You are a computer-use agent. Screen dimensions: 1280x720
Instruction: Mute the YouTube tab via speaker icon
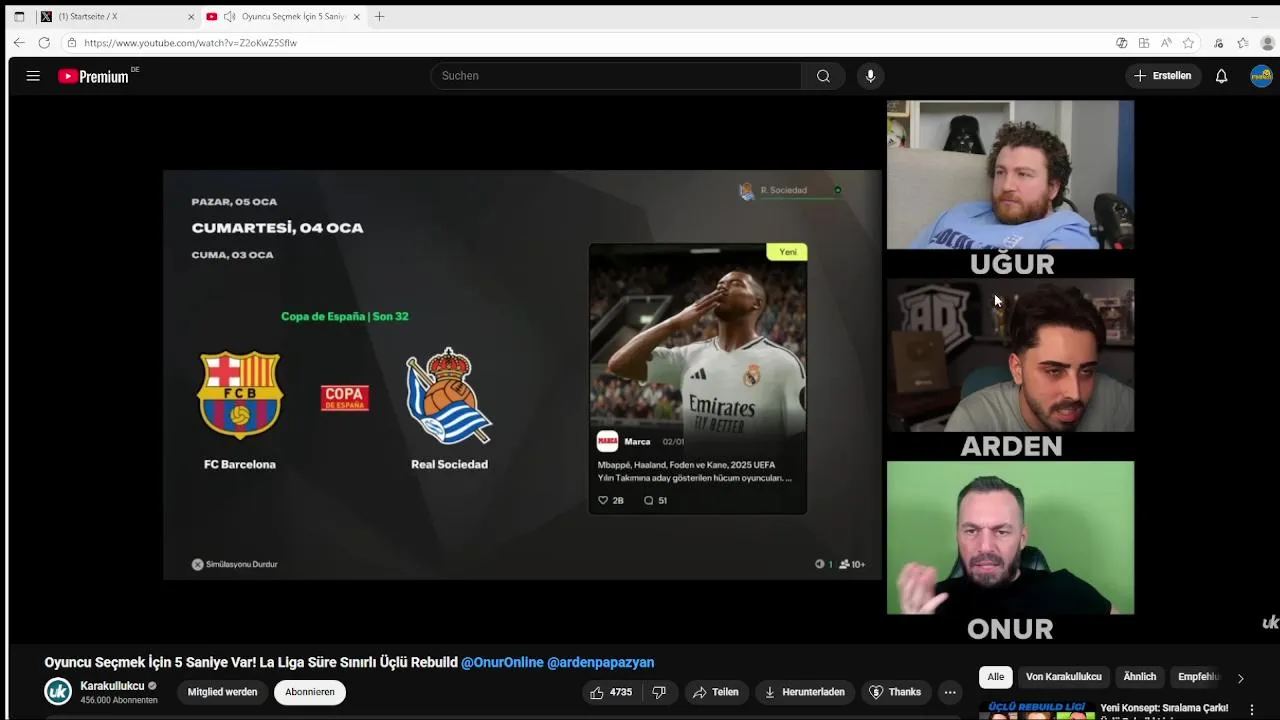[x=229, y=16]
